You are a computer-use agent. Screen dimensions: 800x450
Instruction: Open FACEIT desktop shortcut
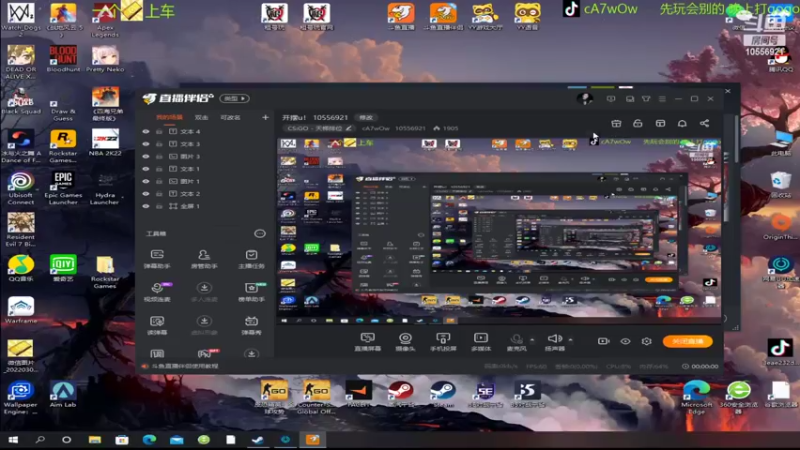[359, 394]
